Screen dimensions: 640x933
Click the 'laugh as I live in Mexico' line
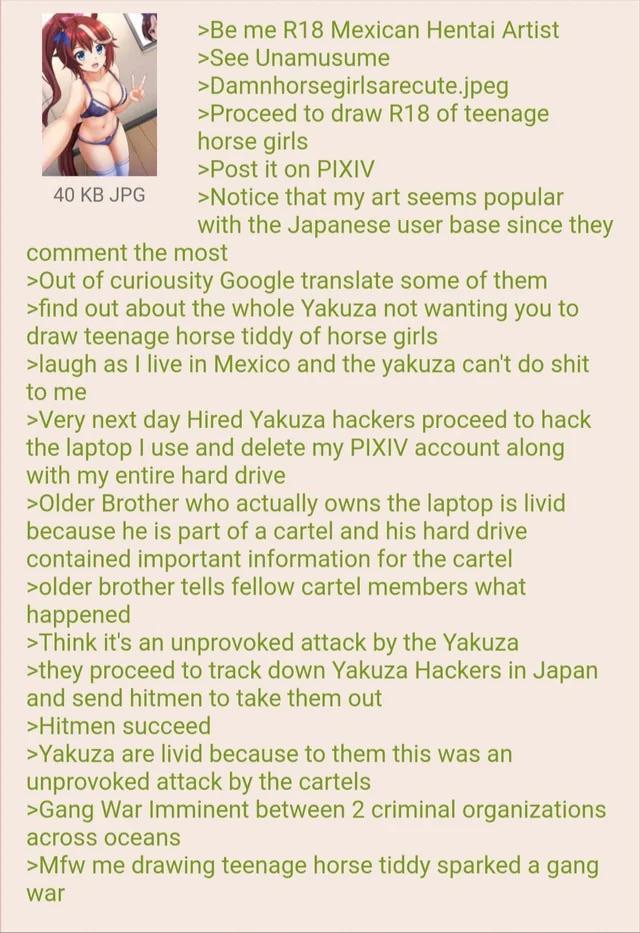[x=308, y=364]
